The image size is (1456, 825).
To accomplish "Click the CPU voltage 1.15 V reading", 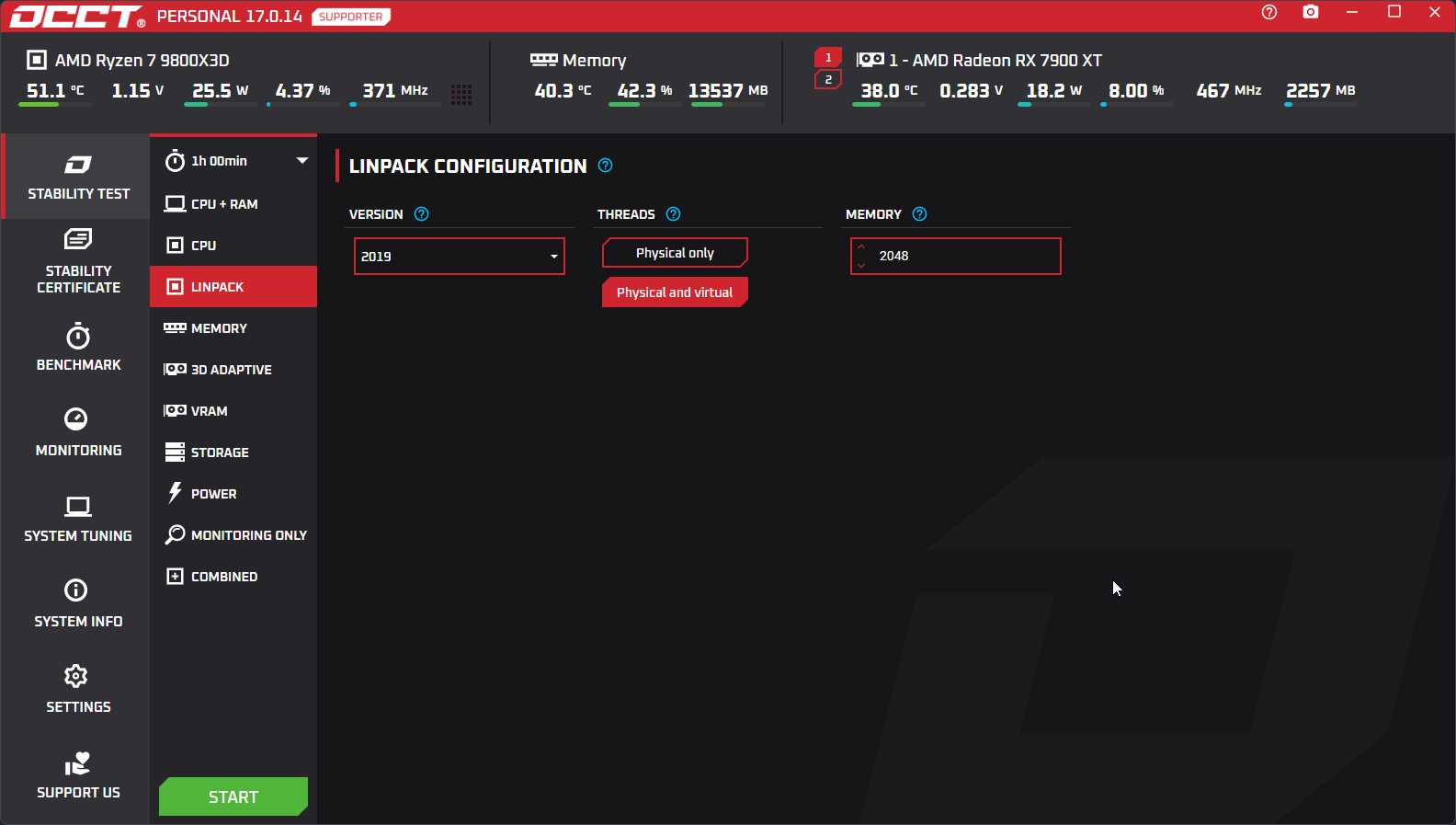I will tap(138, 91).
